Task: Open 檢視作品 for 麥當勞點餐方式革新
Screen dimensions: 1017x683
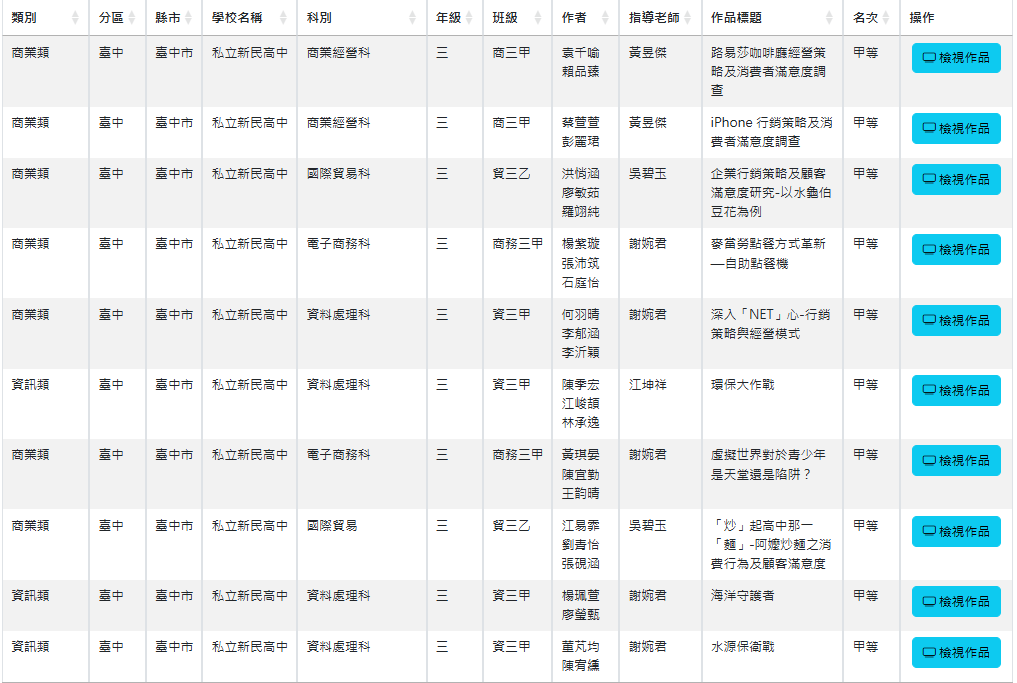Action: (956, 249)
